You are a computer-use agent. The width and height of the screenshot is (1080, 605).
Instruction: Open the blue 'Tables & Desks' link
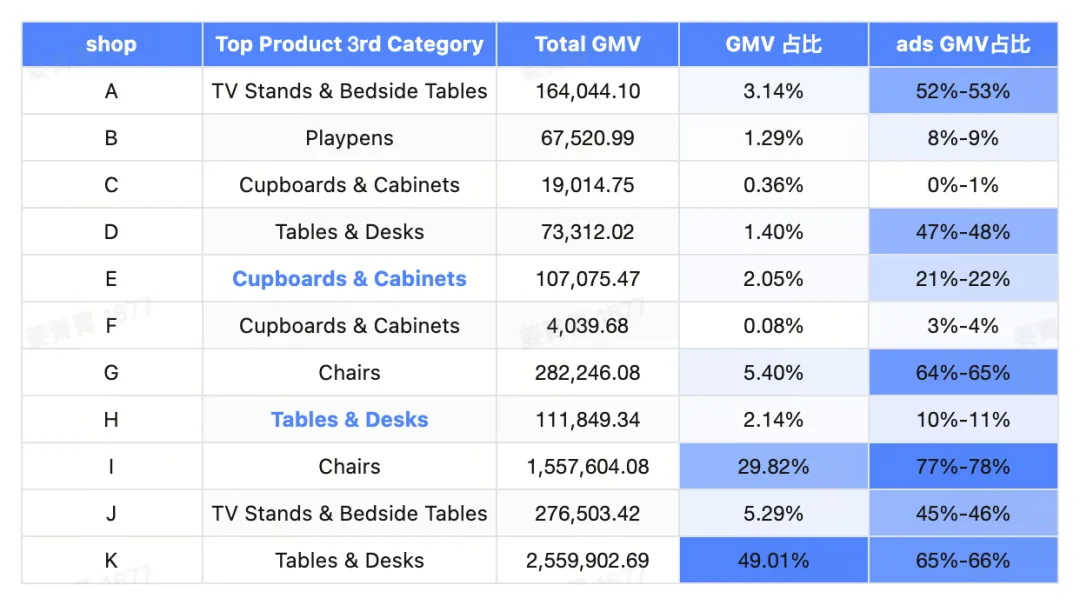point(349,420)
